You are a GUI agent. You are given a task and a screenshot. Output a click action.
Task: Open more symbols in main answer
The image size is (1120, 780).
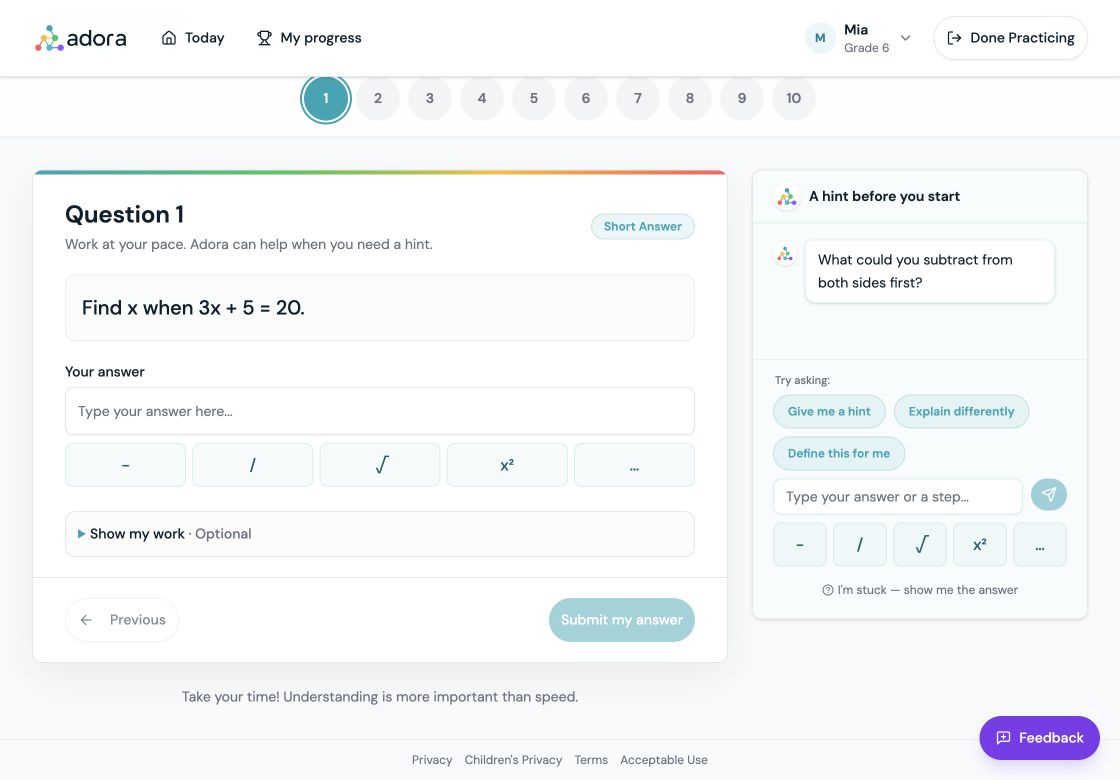pyautogui.click(x=634, y=465)
